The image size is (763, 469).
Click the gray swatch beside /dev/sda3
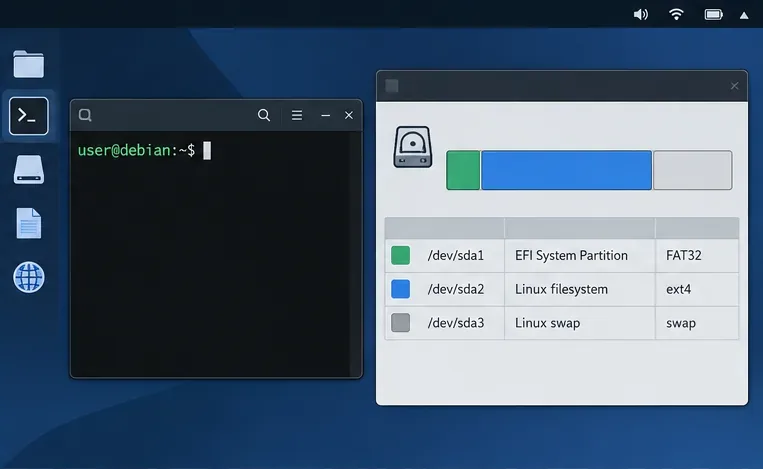click(400, 323)
